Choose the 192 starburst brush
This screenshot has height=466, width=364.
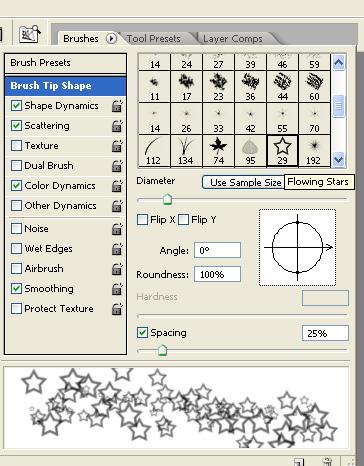[x=314, y=151]
